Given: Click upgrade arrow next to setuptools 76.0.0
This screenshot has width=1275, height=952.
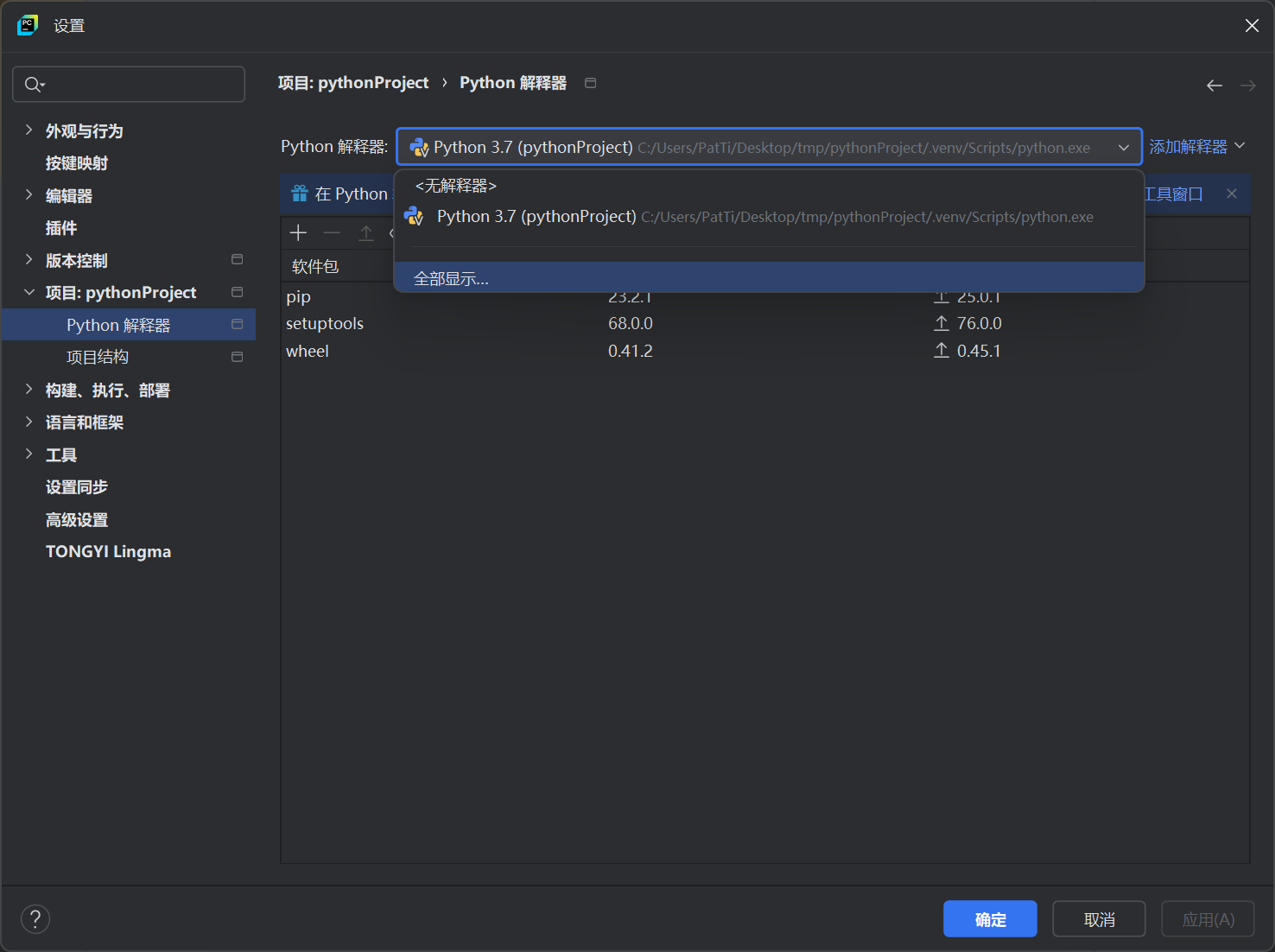Looking at the screenshot, I should pos(942,323).
